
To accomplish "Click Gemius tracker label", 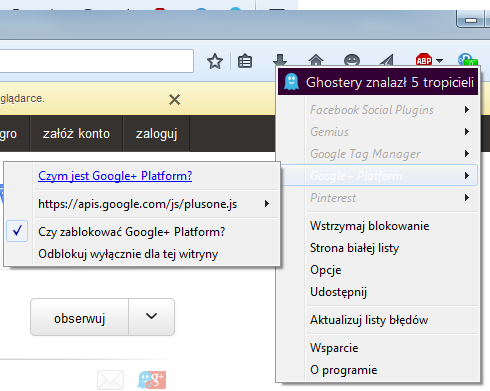I will (x=329, y=132).
